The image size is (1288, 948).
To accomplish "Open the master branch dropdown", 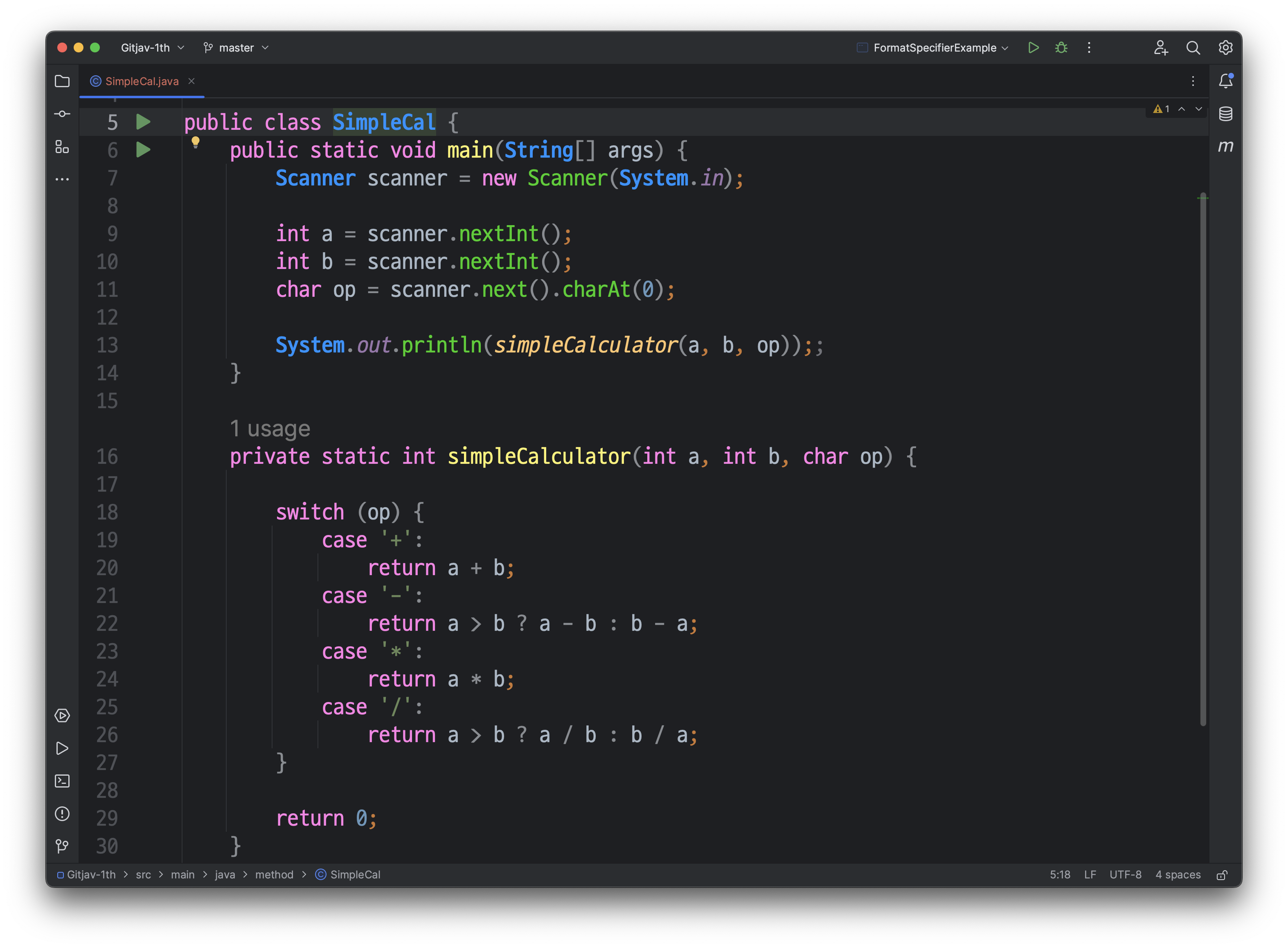I will (236, 47).
